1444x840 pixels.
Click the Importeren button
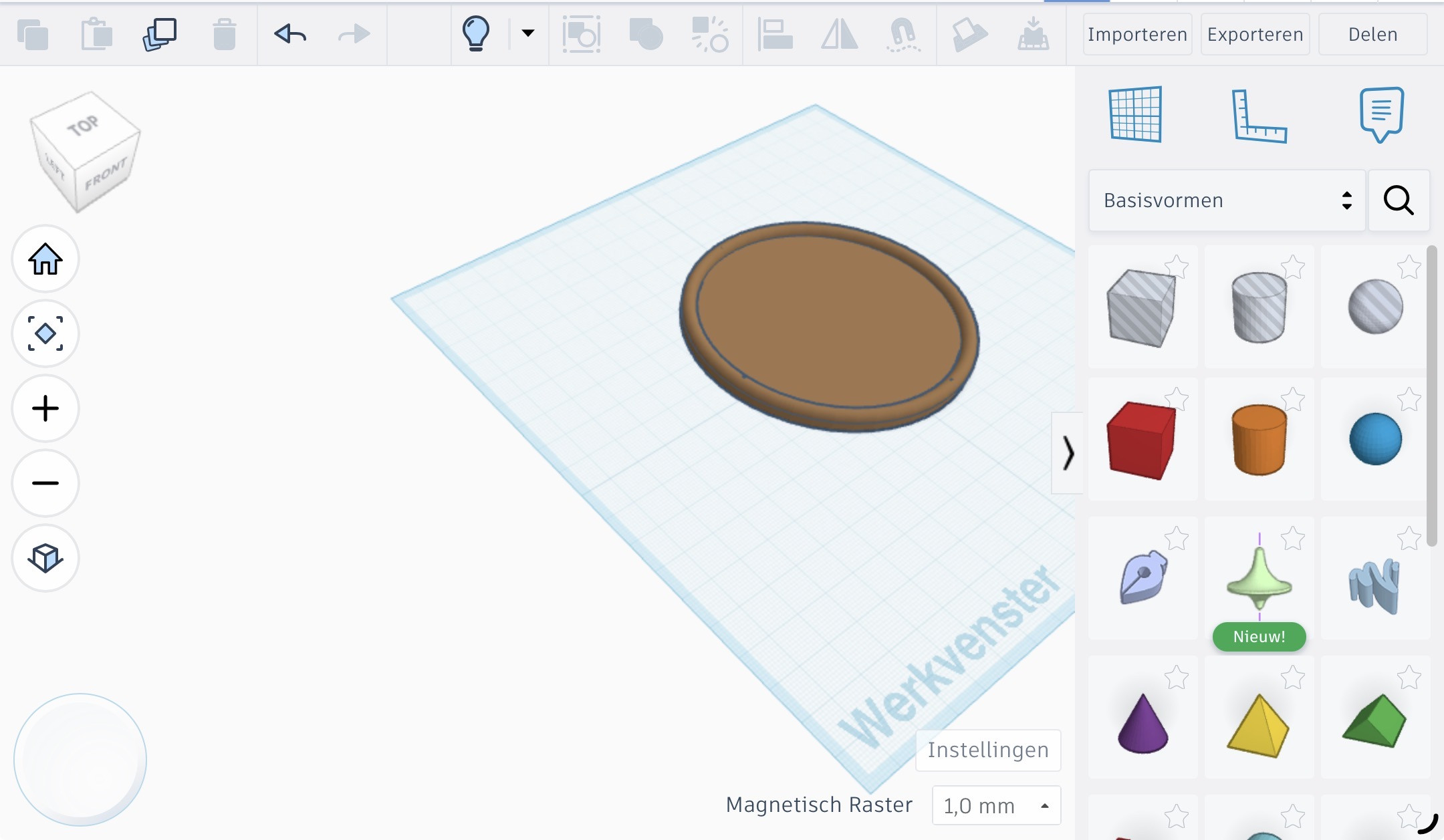[x=1136, y=34]
